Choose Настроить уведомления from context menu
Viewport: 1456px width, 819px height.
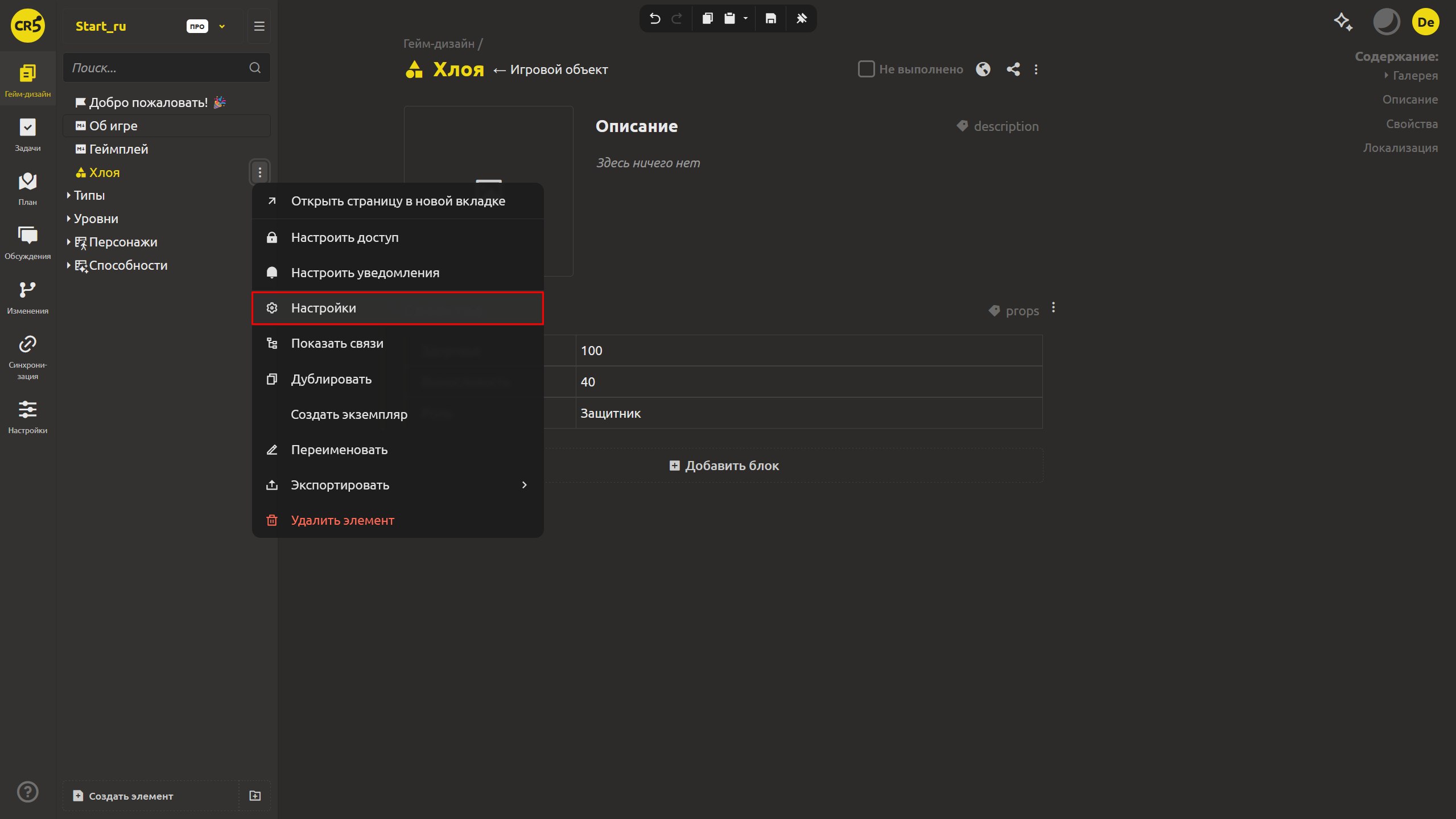tap(398, 273)
